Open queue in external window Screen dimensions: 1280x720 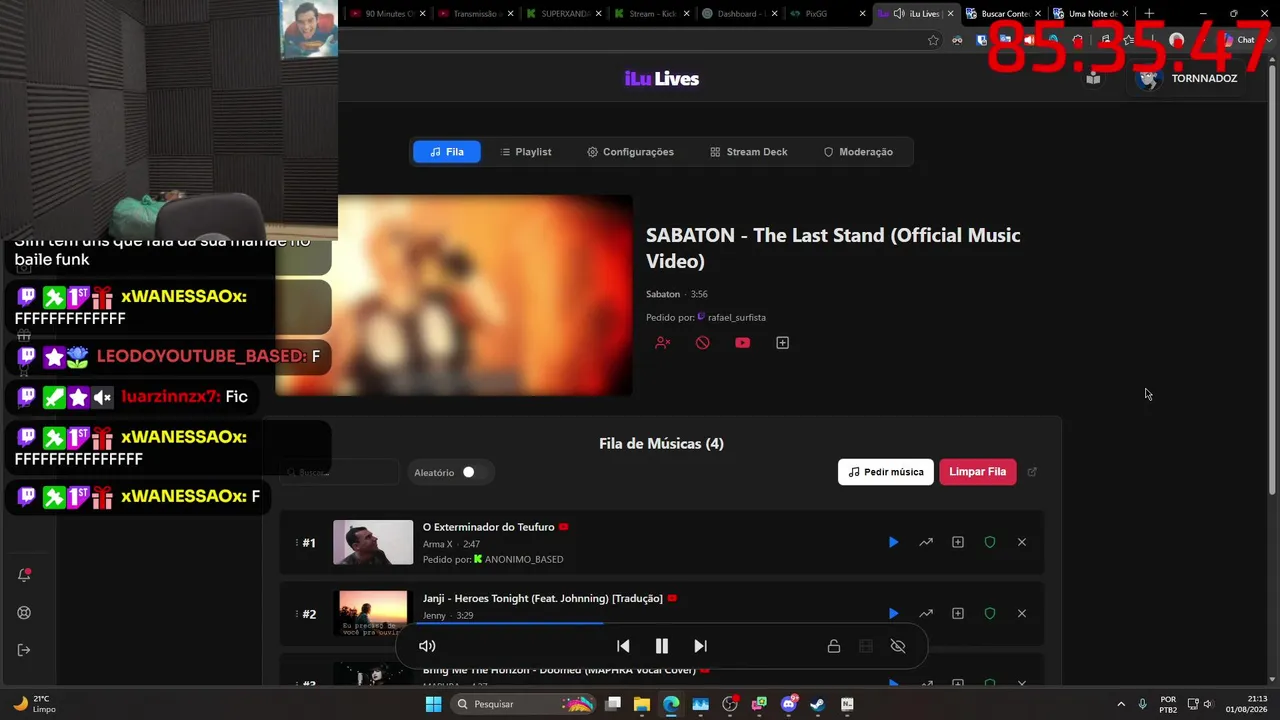[x=1033, y=472]
